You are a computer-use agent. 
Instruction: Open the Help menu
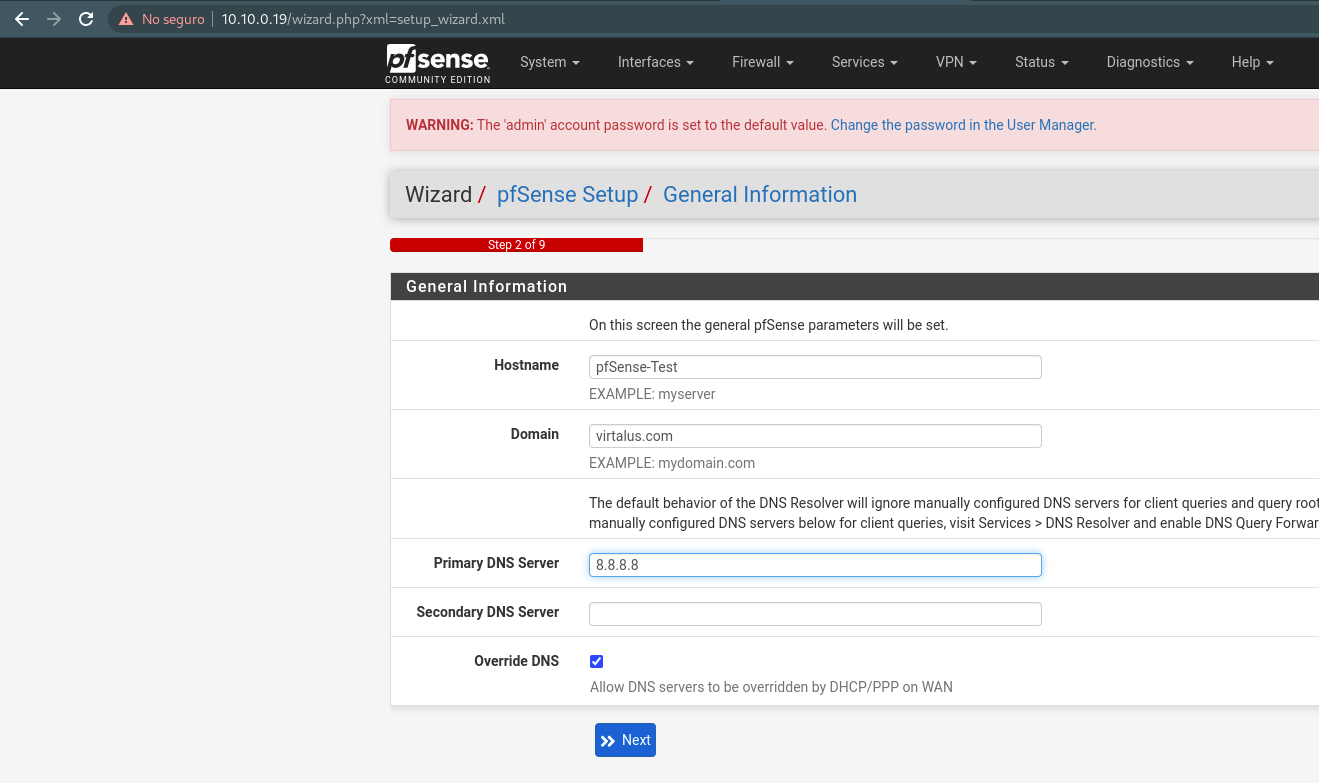[x=1252, y=62]
